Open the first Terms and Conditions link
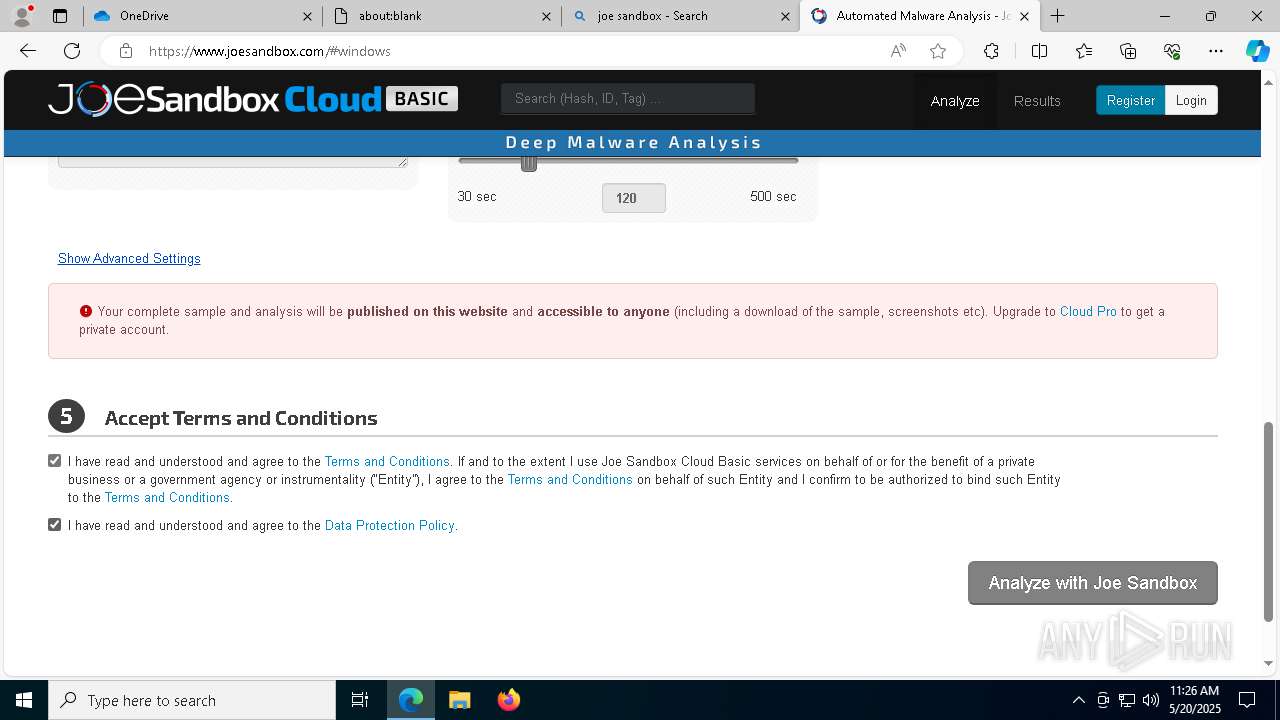Image resolution: width=1280 pixels, height=720 pixels. (387, 461)
